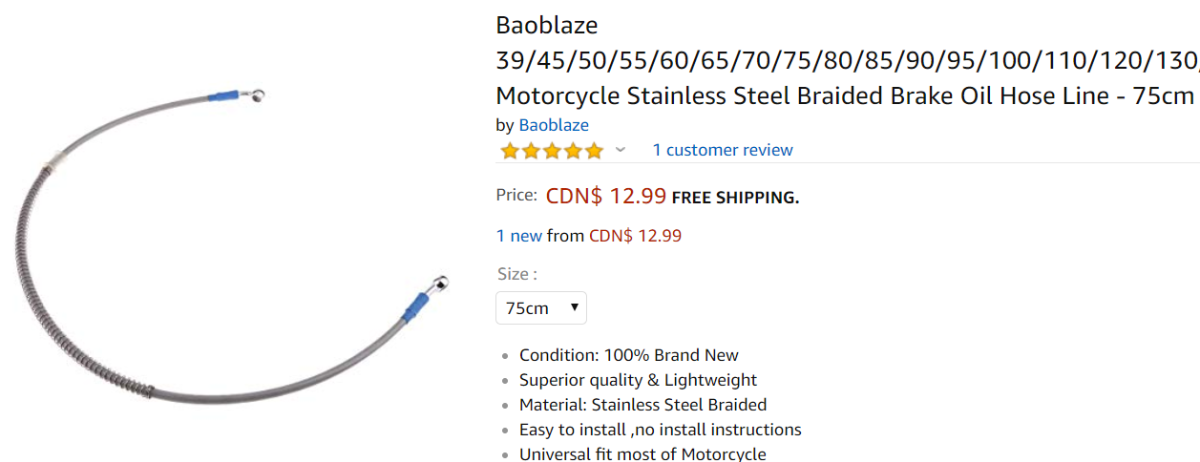Open the Size dropdown showing 75cm
Viewport: 1200px width, 462px height.
[x=541, y=308]
